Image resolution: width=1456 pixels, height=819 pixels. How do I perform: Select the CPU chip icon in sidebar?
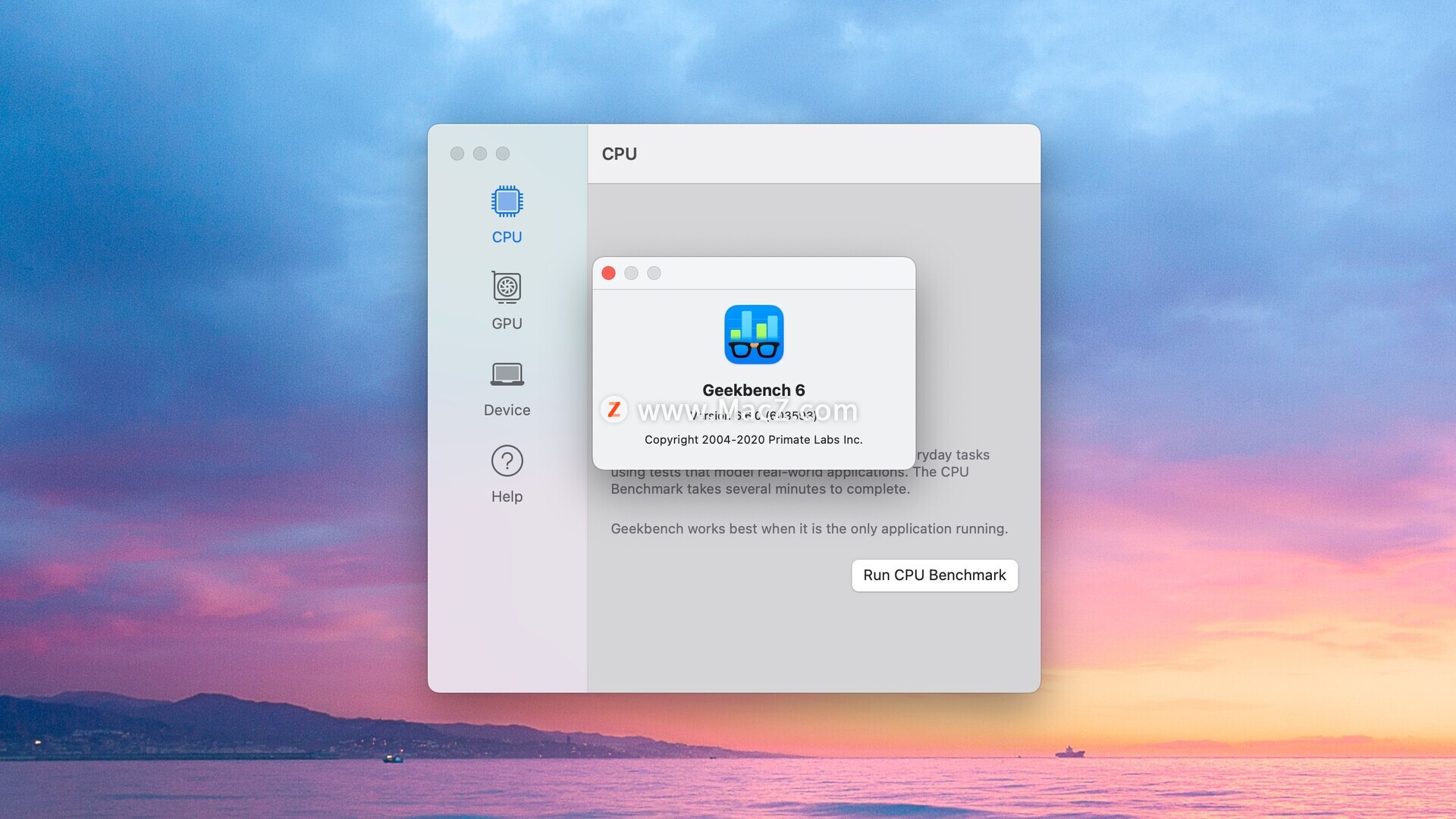click(507, 202)
